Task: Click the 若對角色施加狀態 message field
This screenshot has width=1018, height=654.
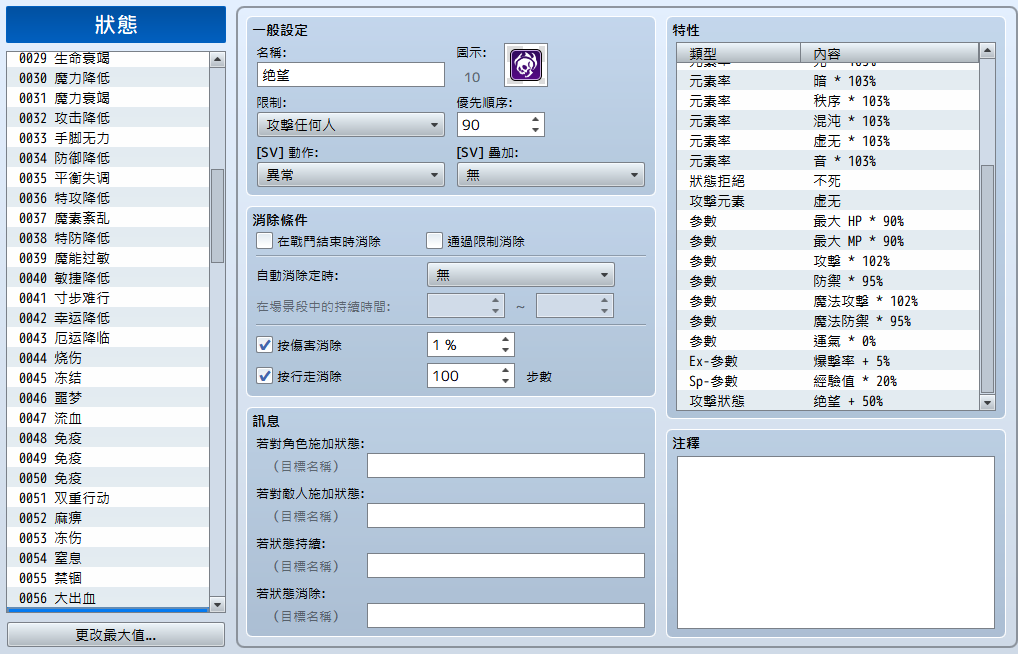Action: (506, 466)
